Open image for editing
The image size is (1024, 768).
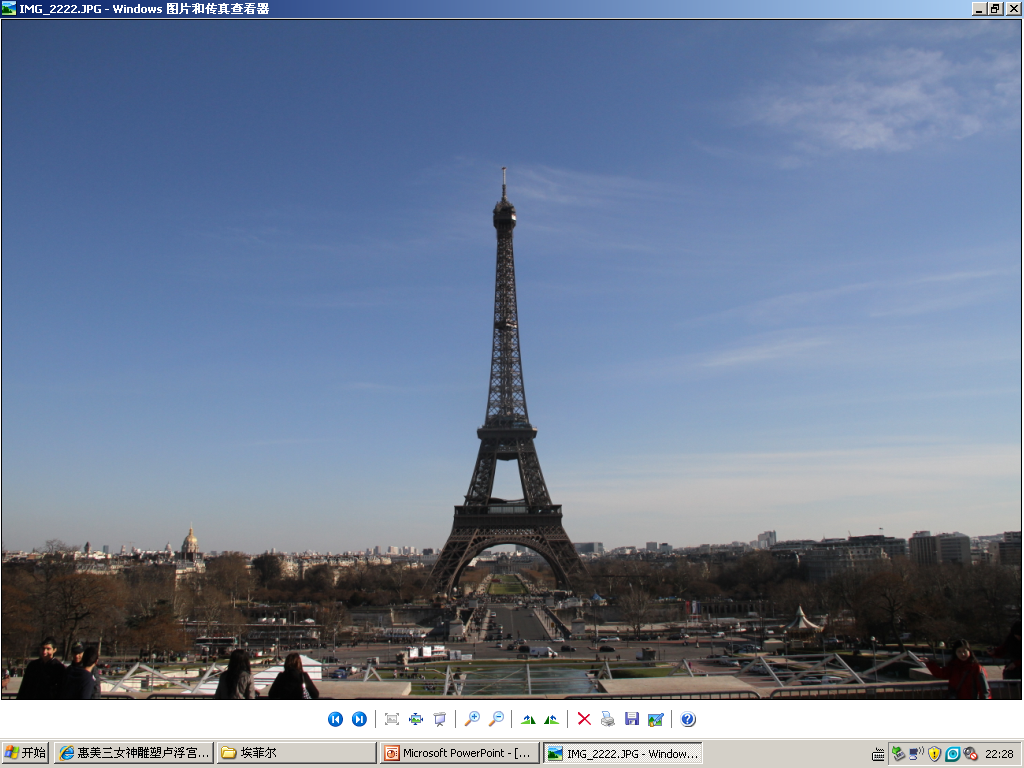(x=655, y=719)
